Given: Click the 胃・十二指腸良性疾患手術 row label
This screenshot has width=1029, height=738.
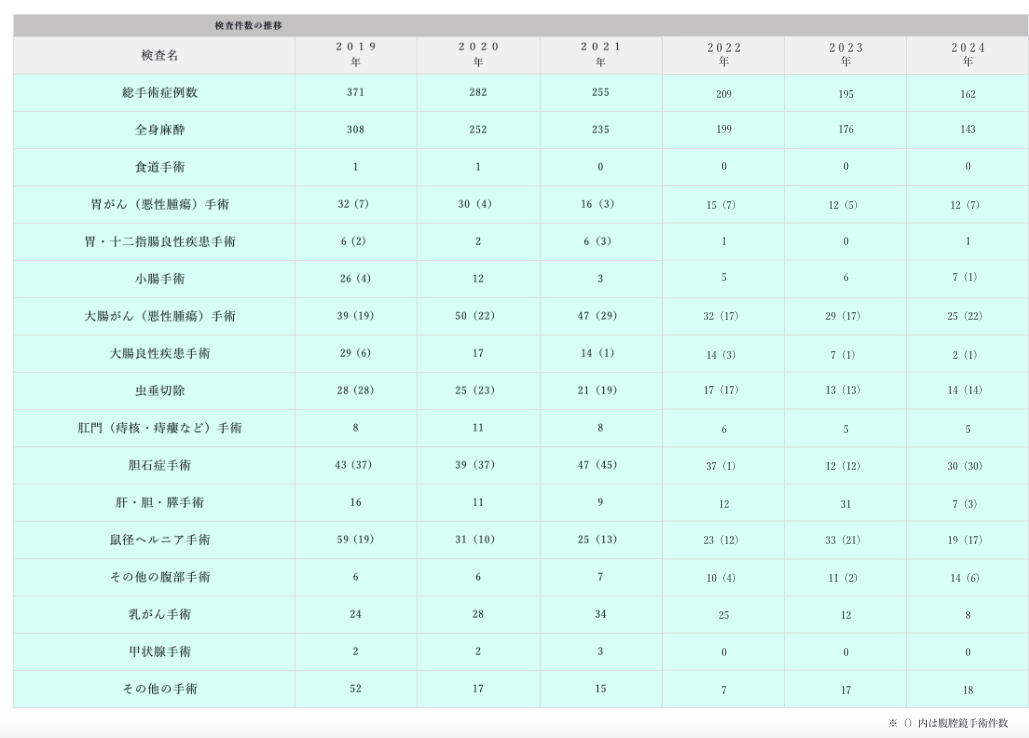Looking at the screenshot, I should (159, 242).
